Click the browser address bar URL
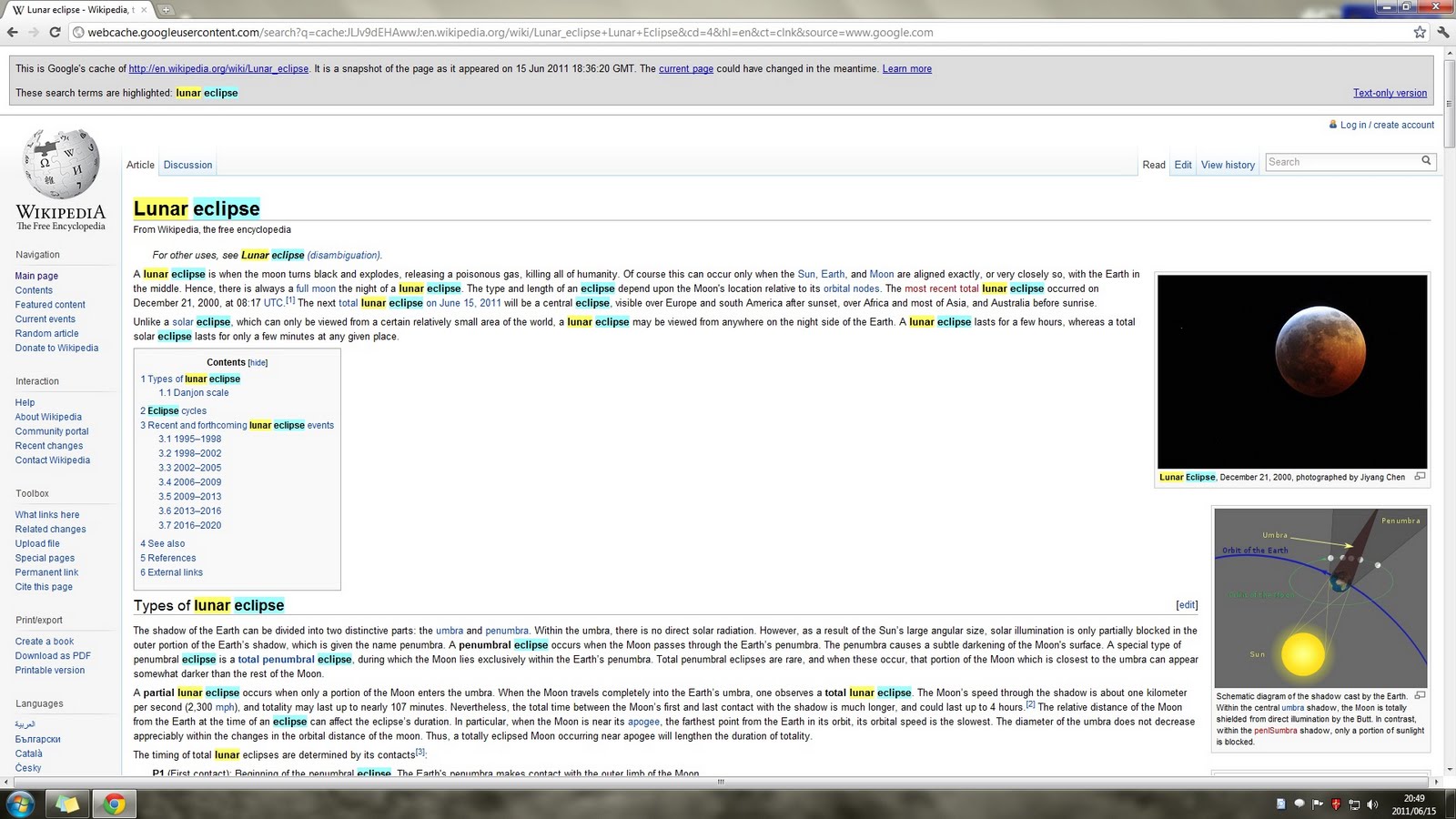1456x819 pixels. point(510,32)
